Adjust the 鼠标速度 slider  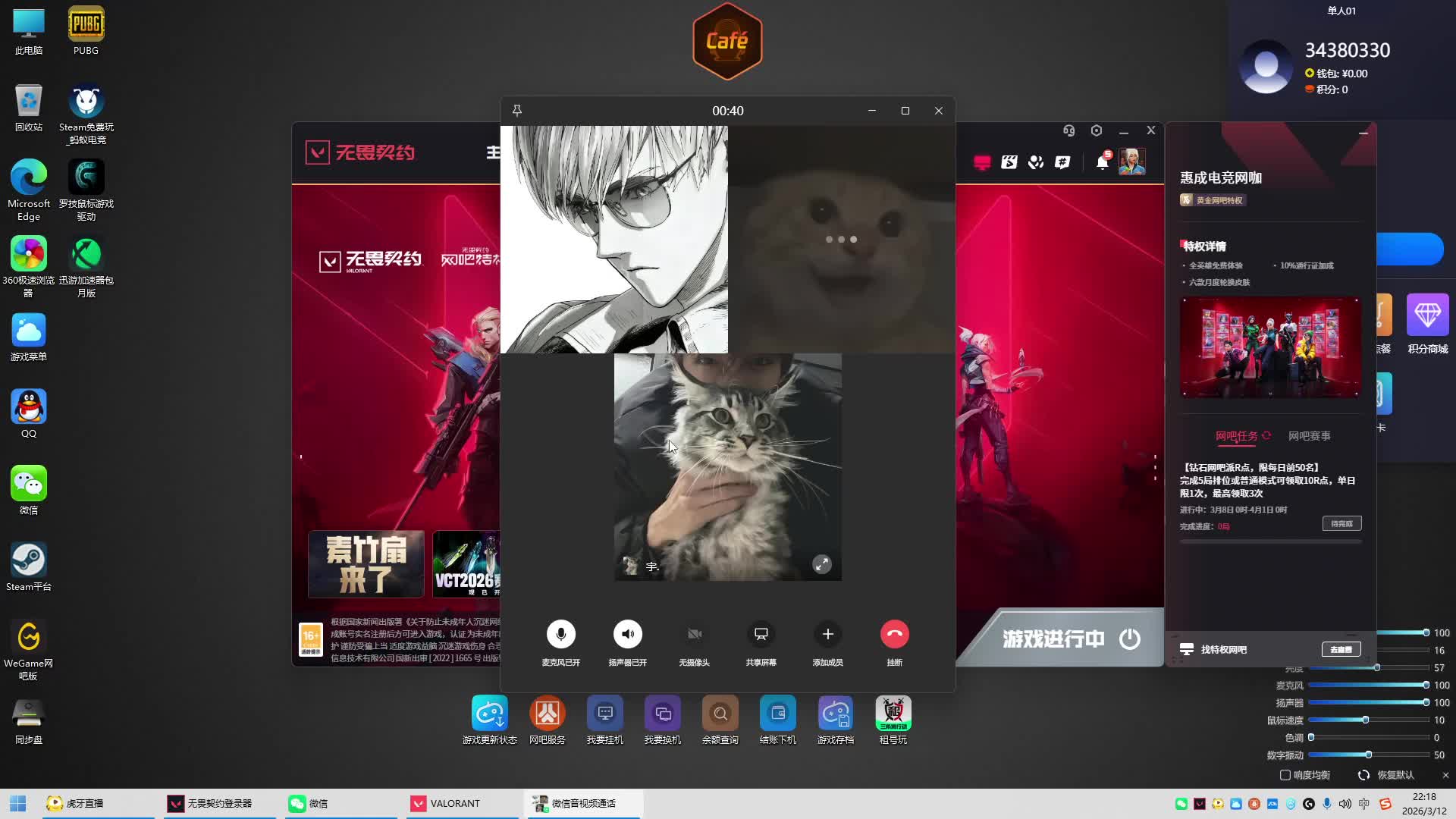click(x=1366, y=720)
